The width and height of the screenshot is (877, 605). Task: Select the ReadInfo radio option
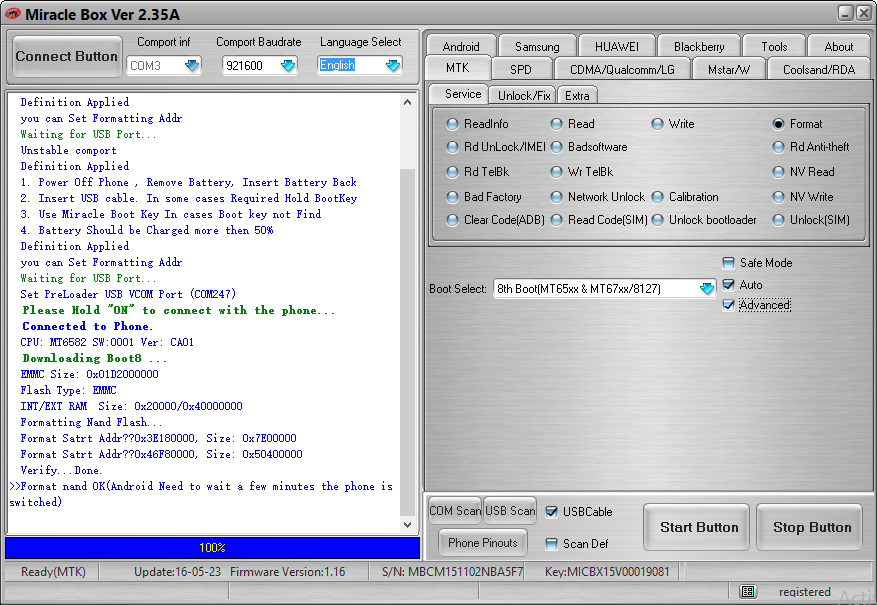(x=452, y=124)
